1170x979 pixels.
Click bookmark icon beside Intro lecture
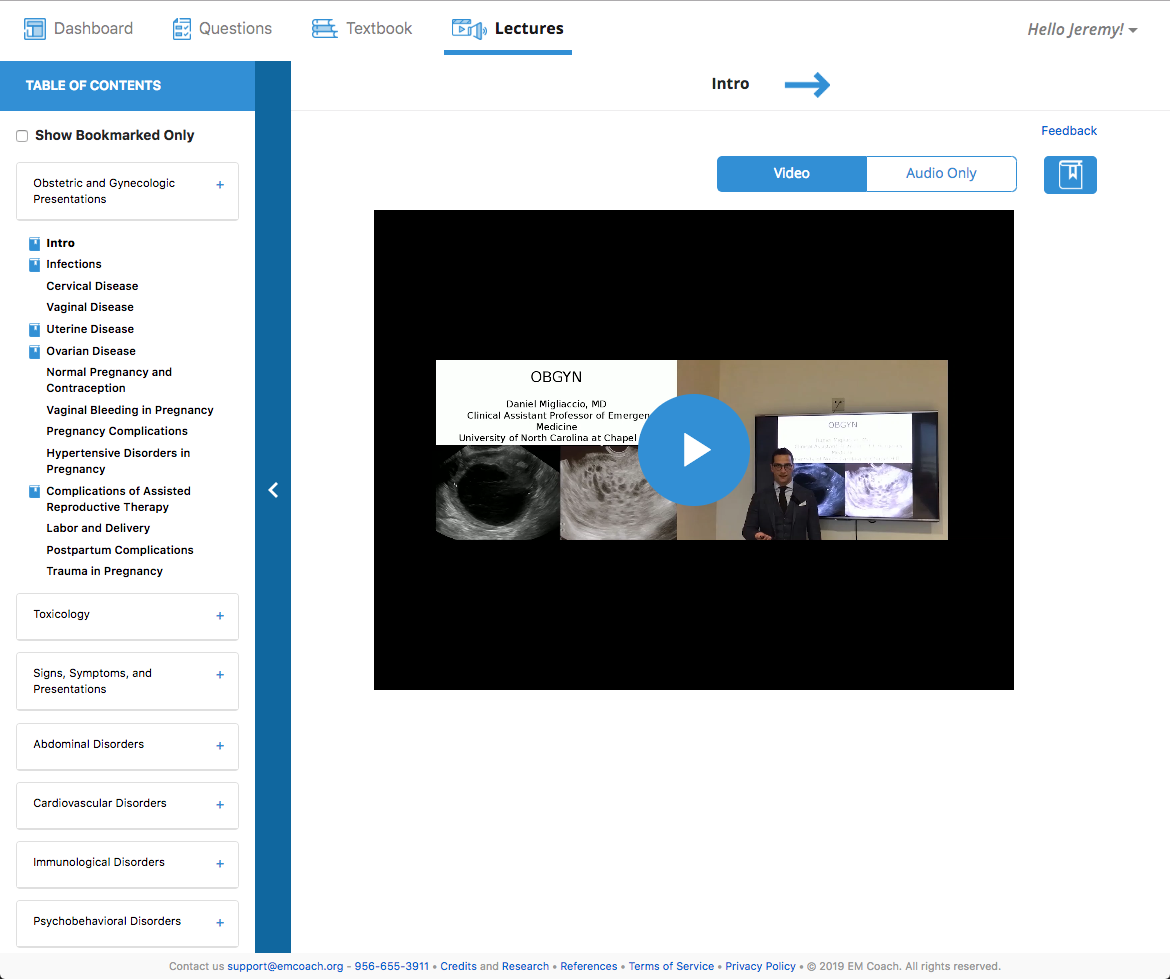35,243
